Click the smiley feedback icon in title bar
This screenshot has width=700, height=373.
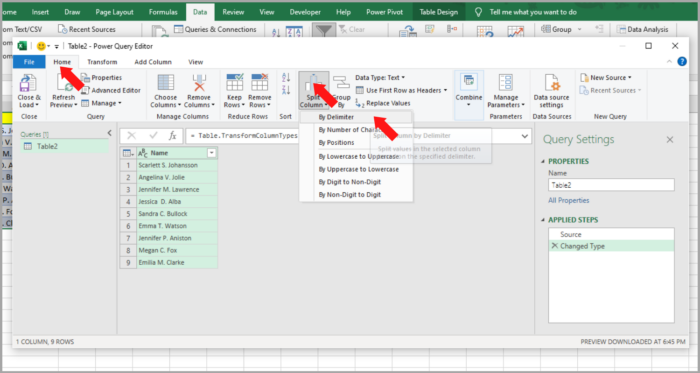[x=41, y=46]
